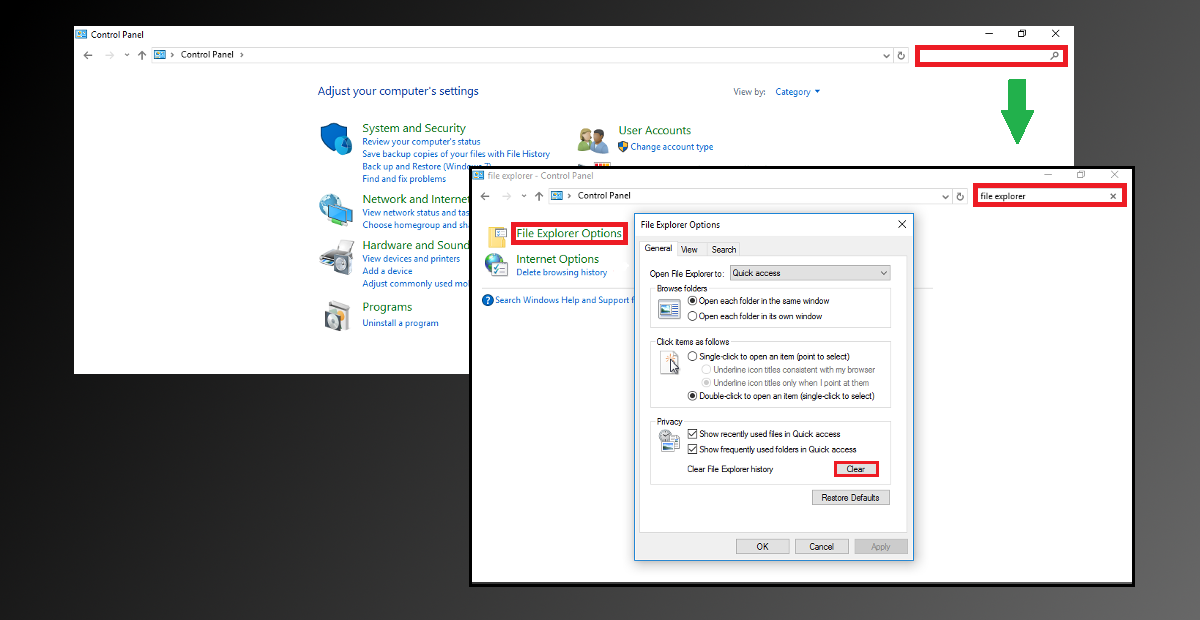The height and width of the screenshot is (620, 1200).
Task: Open System and Security category
Action: (x=414, y=128)
